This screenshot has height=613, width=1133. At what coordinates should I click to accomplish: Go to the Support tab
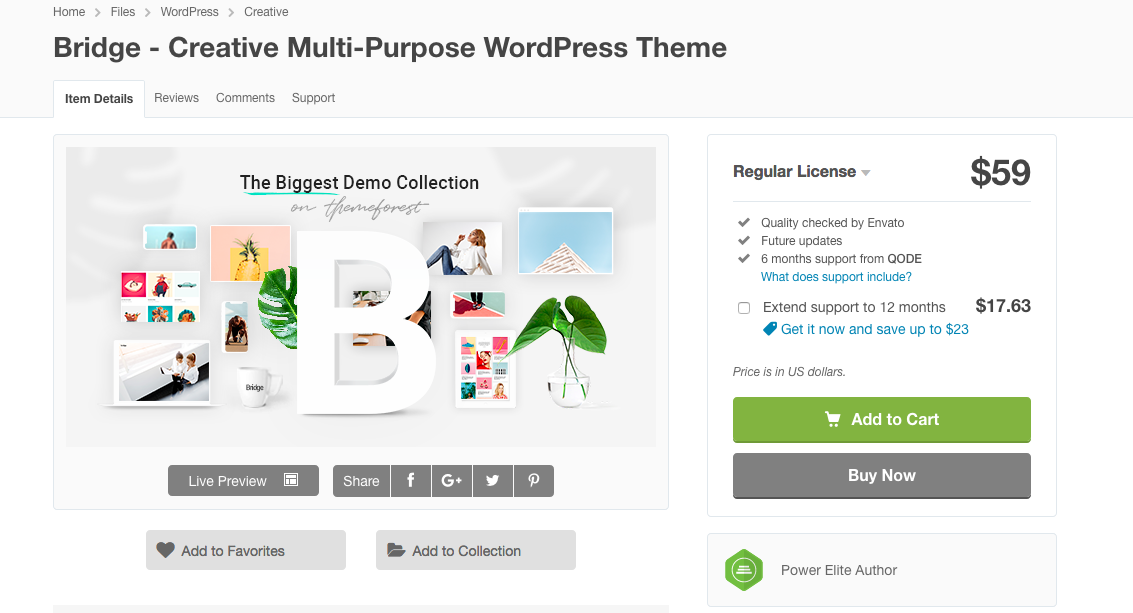coord(314,98)
